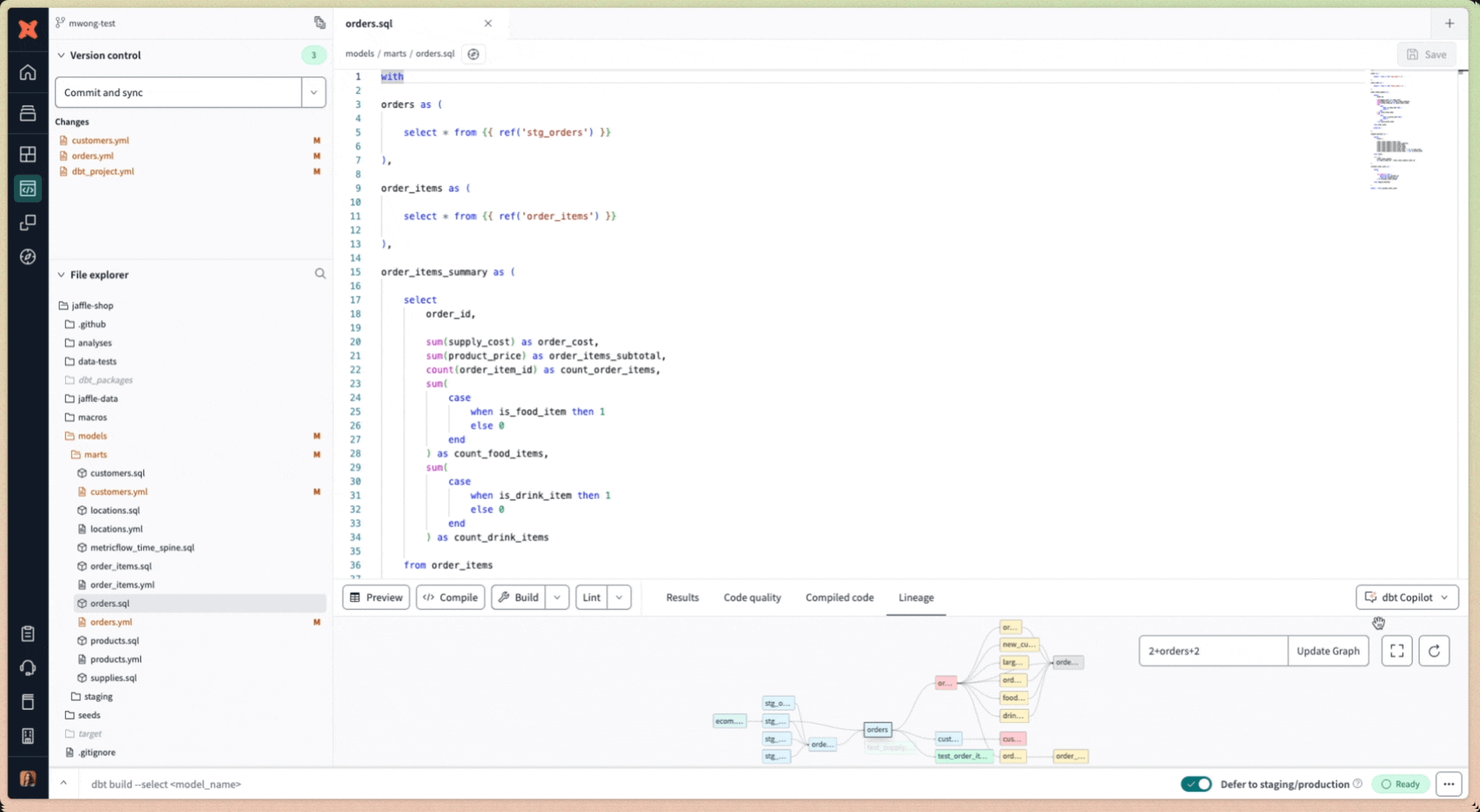Switch to the Compiled code tab
The image size is (1480, 812).
click(839, 597)
